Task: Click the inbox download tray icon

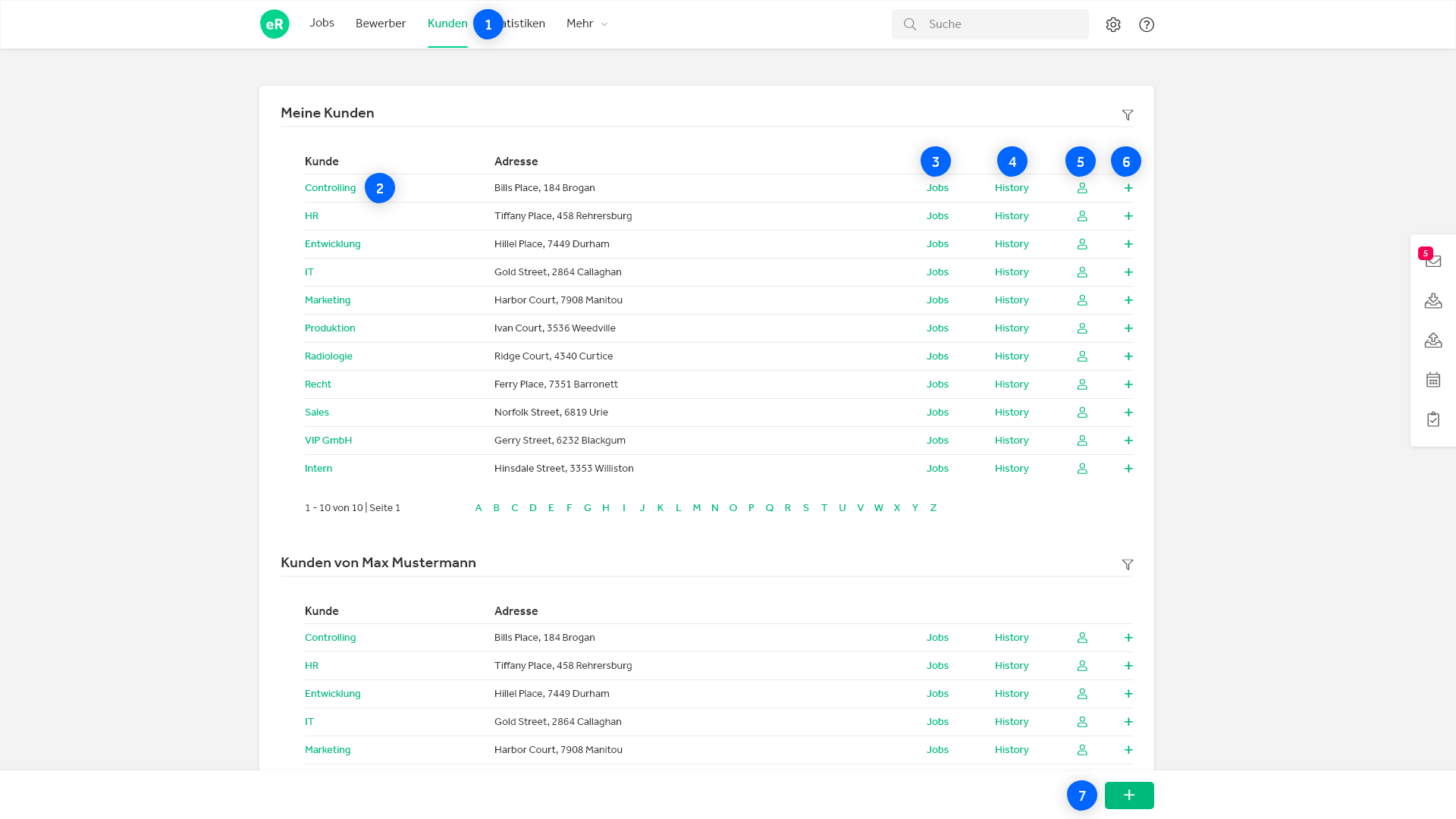Action: 1433,301
